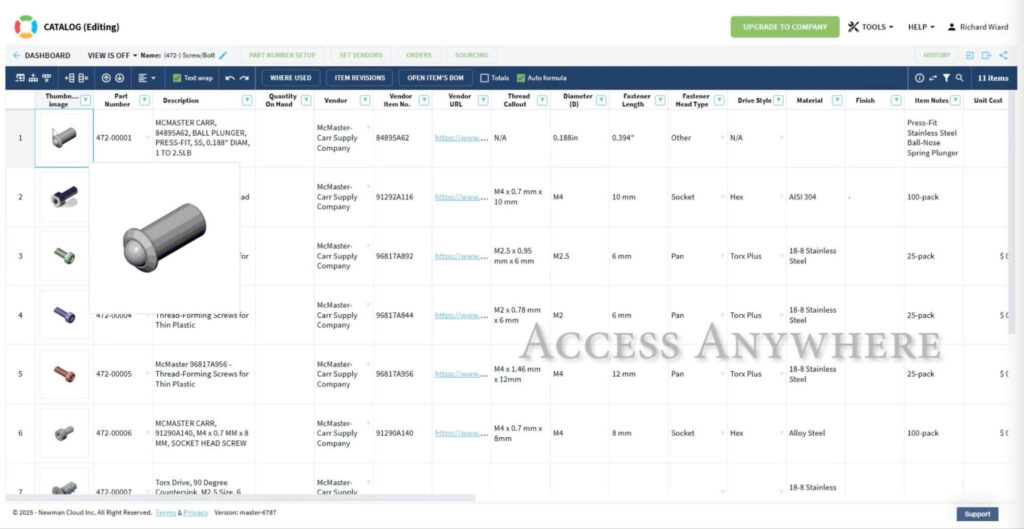Screen dimensions: 1024x529
Task: Click the hierarchy tree icon in toolbar
Action: (x=33, y=78)
